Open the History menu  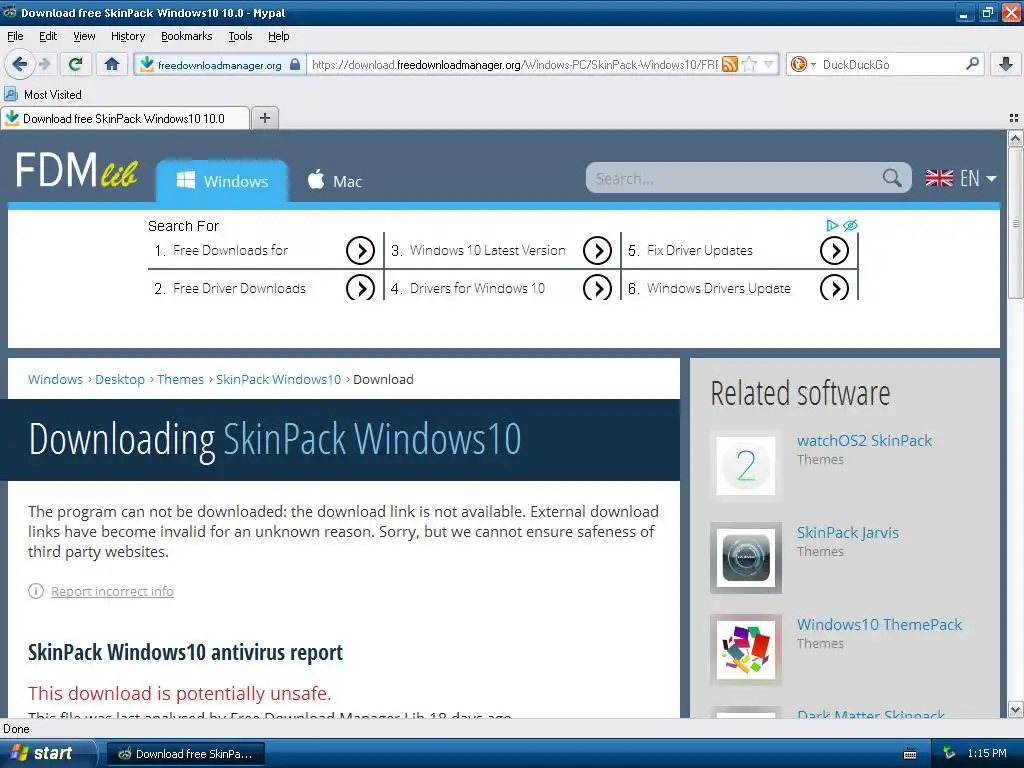(127, 36)
